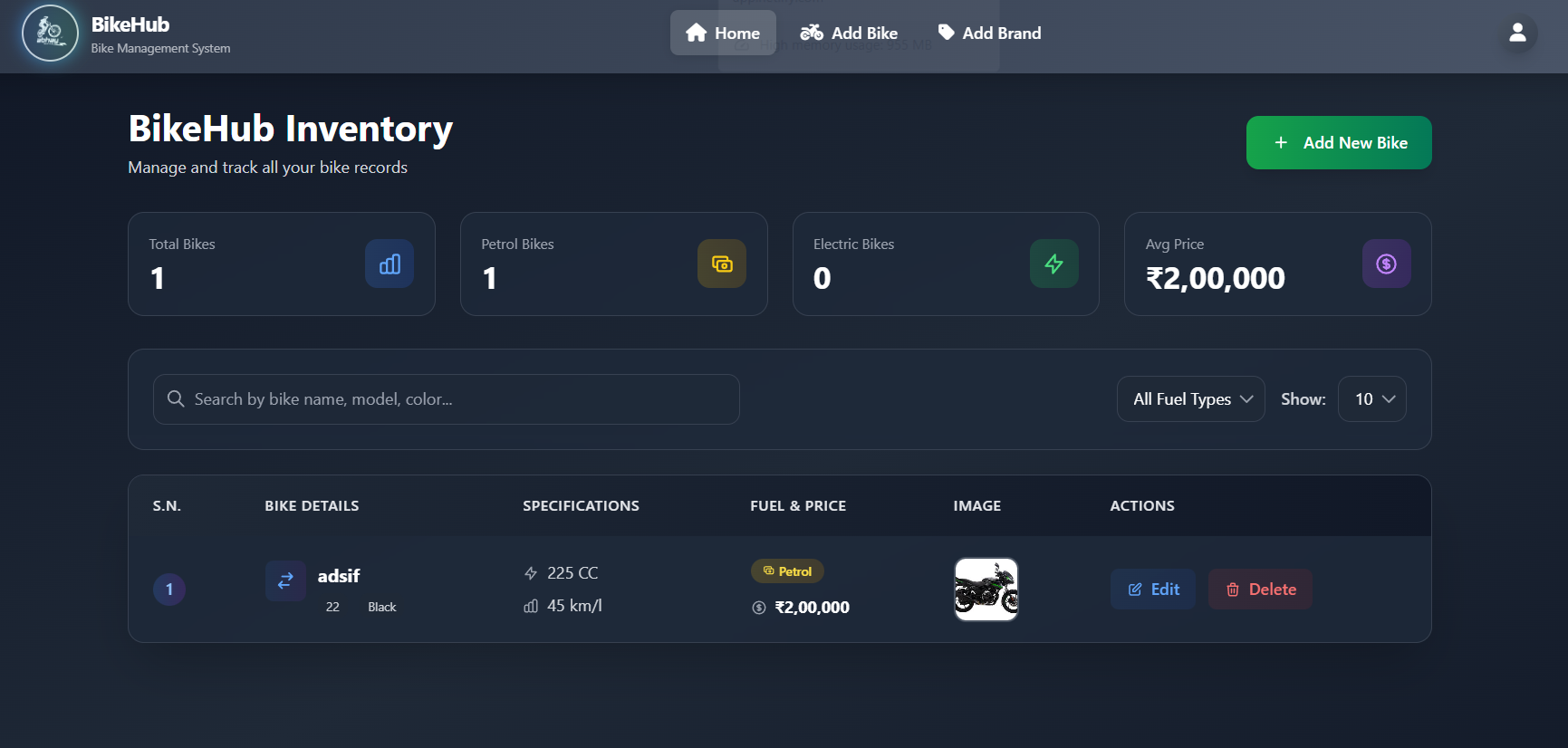Click the Petrol Bikes yellow icon

click(721, 264)
